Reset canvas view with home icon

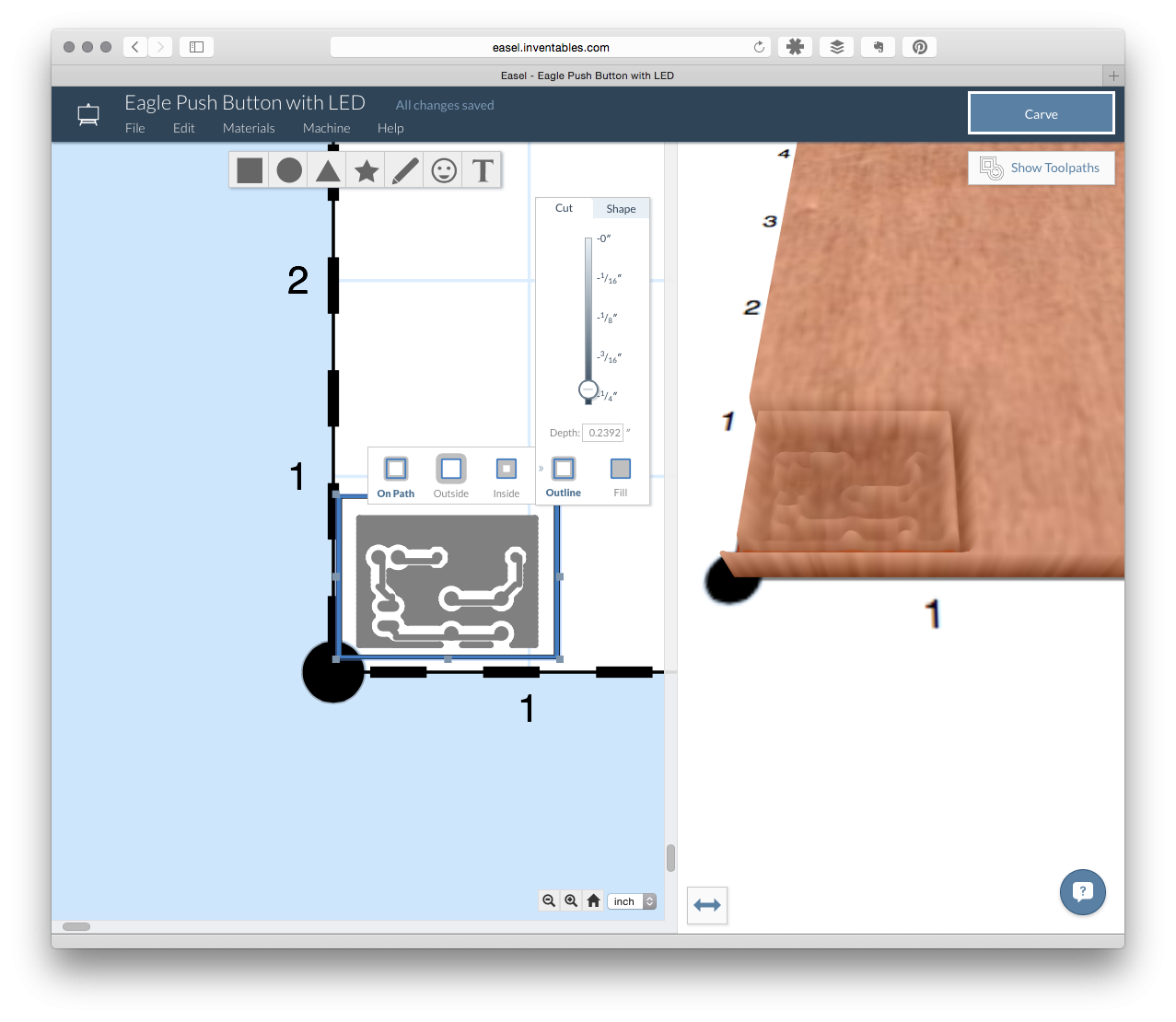[594, 901]
